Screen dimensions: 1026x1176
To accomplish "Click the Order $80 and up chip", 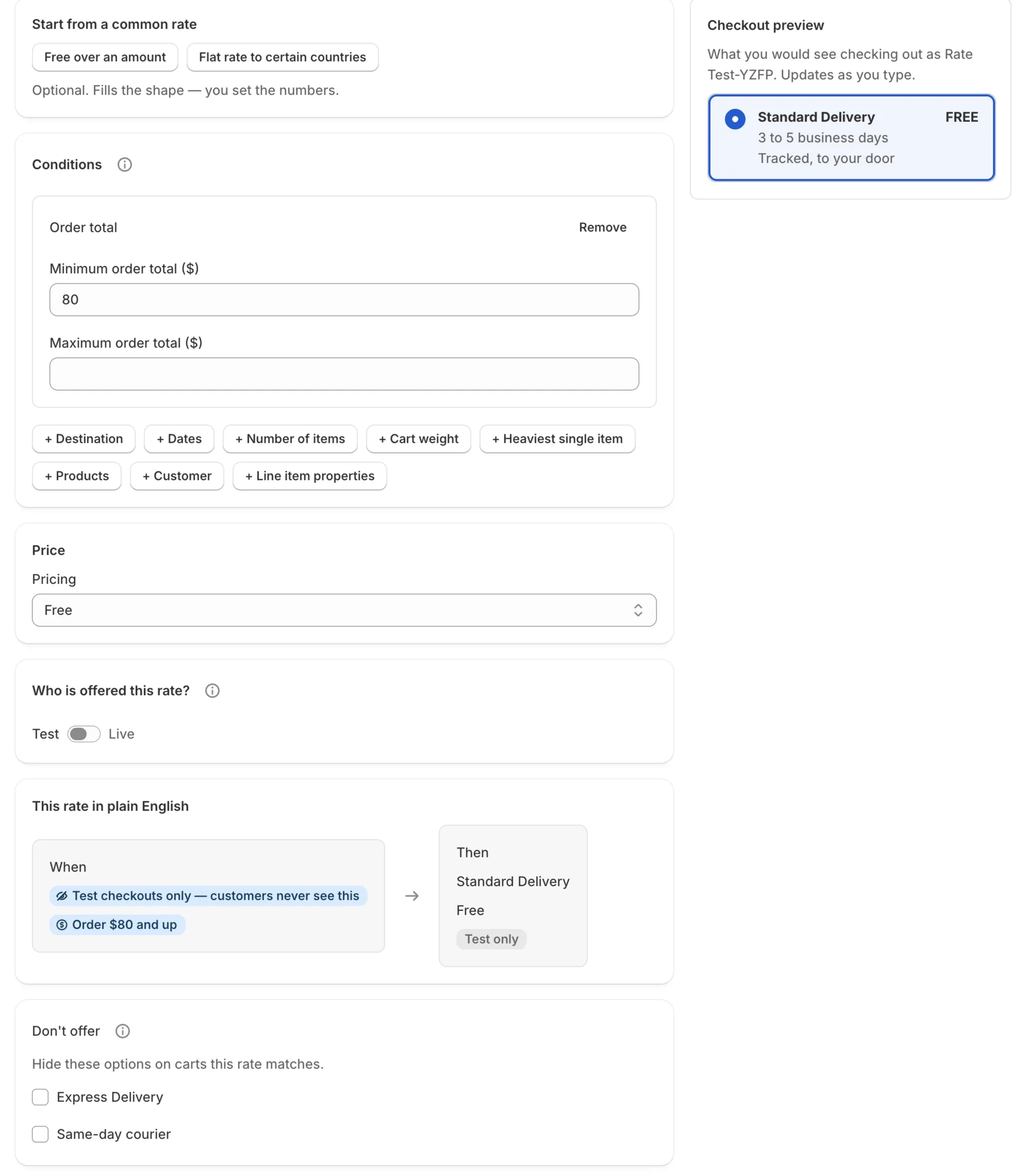I will pos(118,924).
